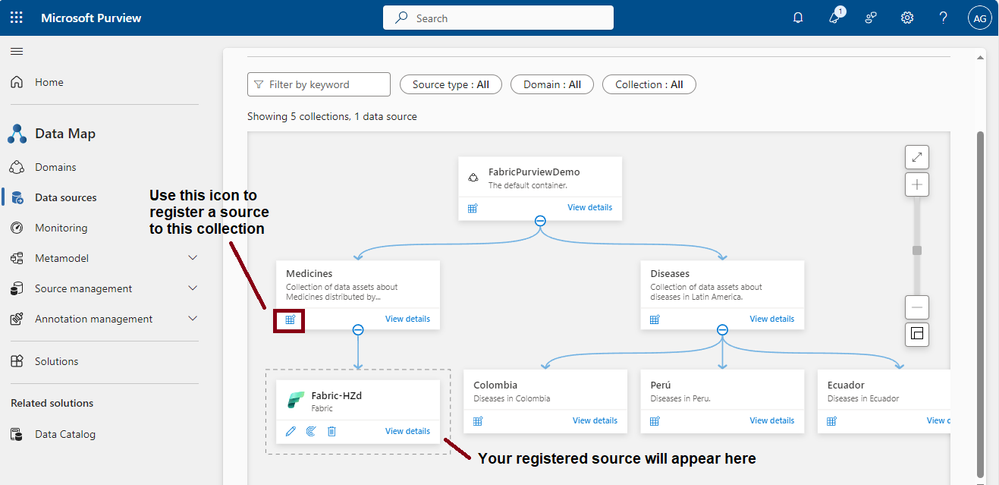Click the Microsoft Purview title
This screenshot has height=485, width=999.
pyautogui.click(x=91, y=18)
